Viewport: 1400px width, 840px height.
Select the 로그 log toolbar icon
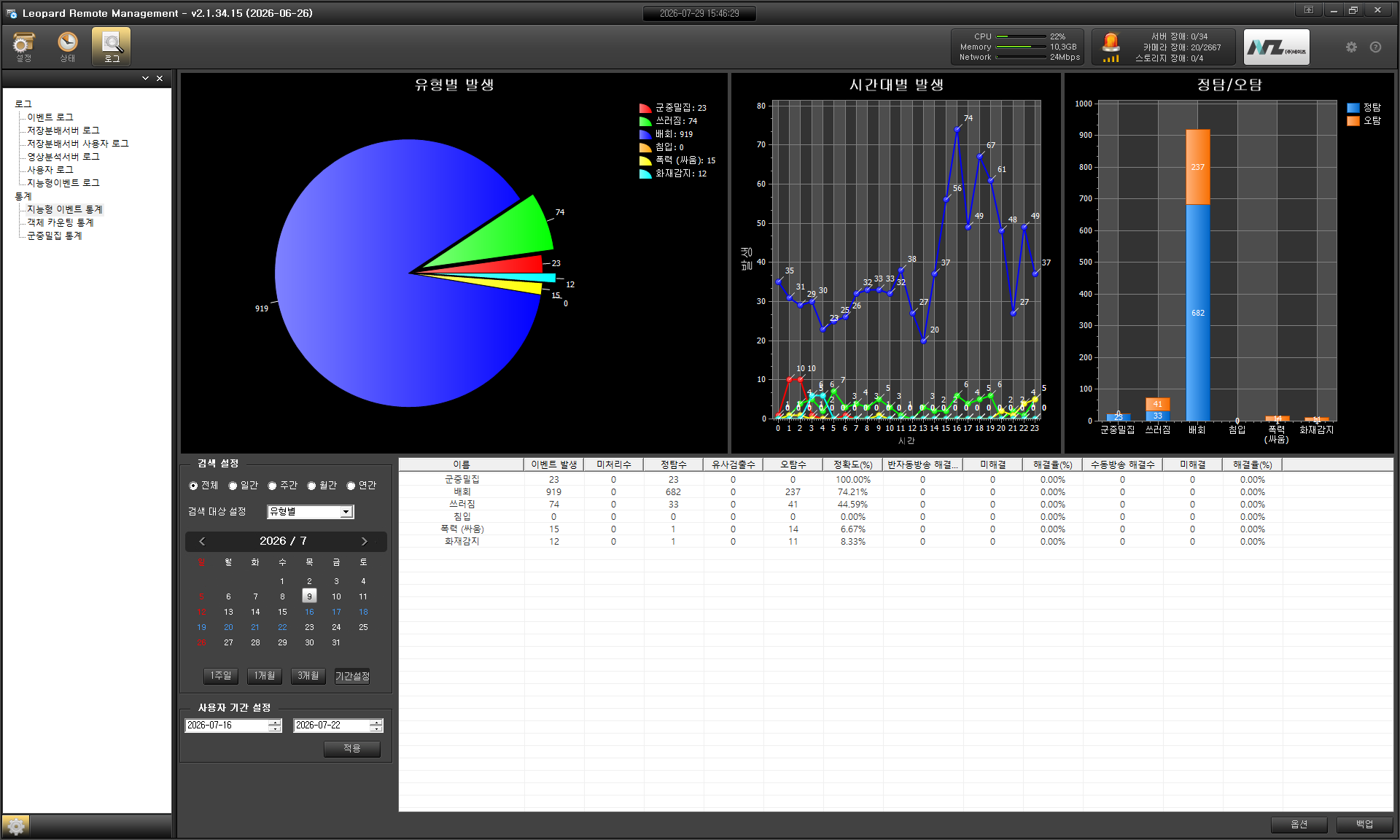click(x=112, y=47)
